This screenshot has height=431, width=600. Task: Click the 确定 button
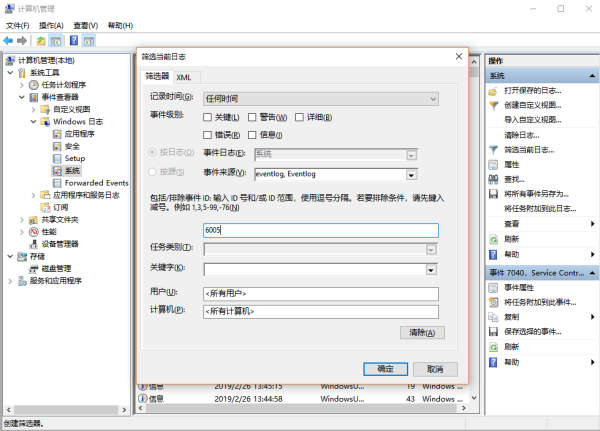[x=385, y=369]
